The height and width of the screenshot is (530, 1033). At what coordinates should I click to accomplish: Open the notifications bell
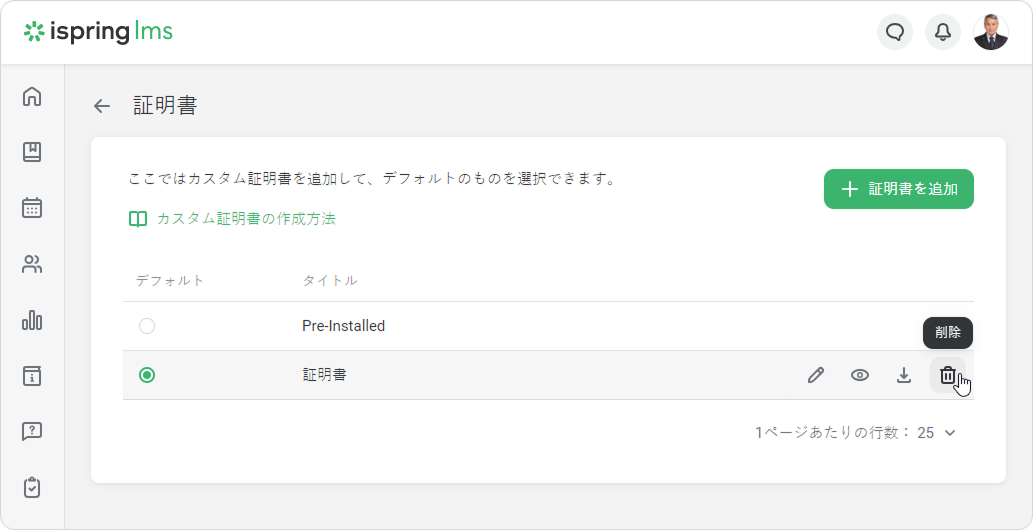point(943,32)
